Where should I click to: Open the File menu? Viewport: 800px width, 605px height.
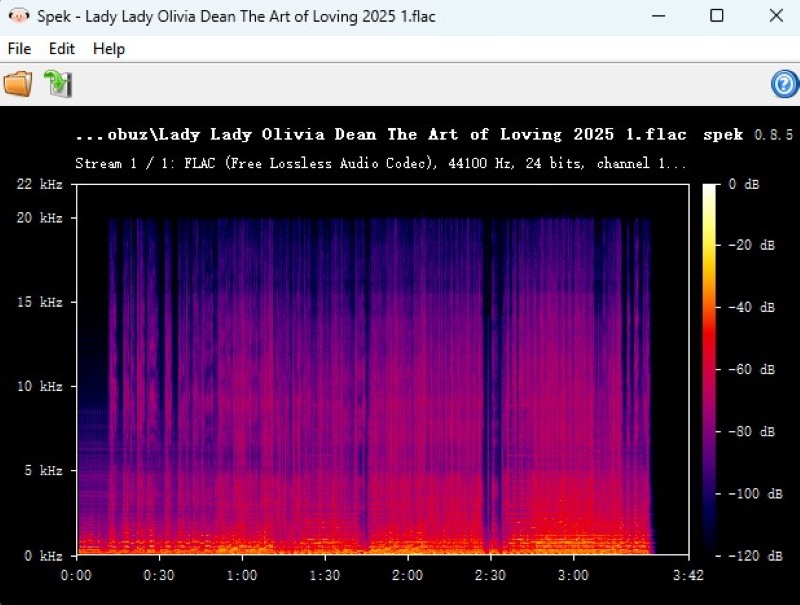[19, 49]
